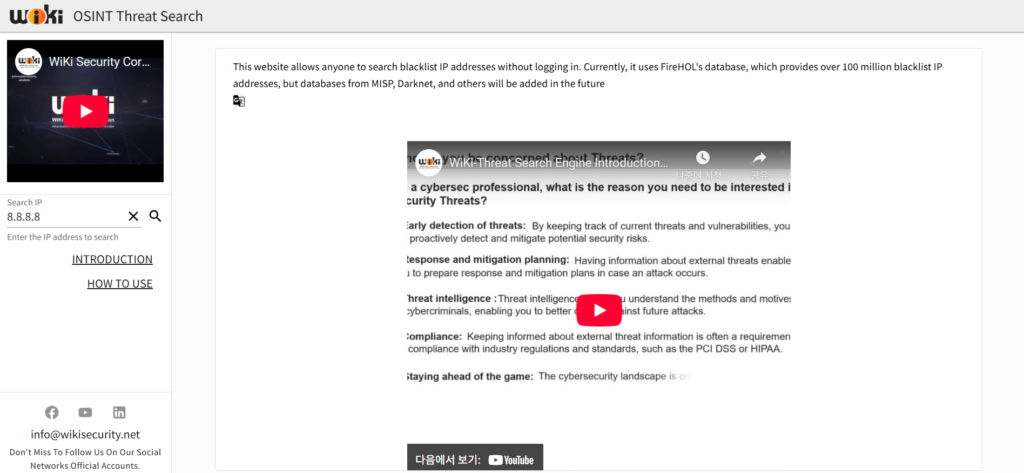Clear the Search IP field with the X icon
Image resolution: width=1024 pixels, height=473 pixels.
(133, 216)
